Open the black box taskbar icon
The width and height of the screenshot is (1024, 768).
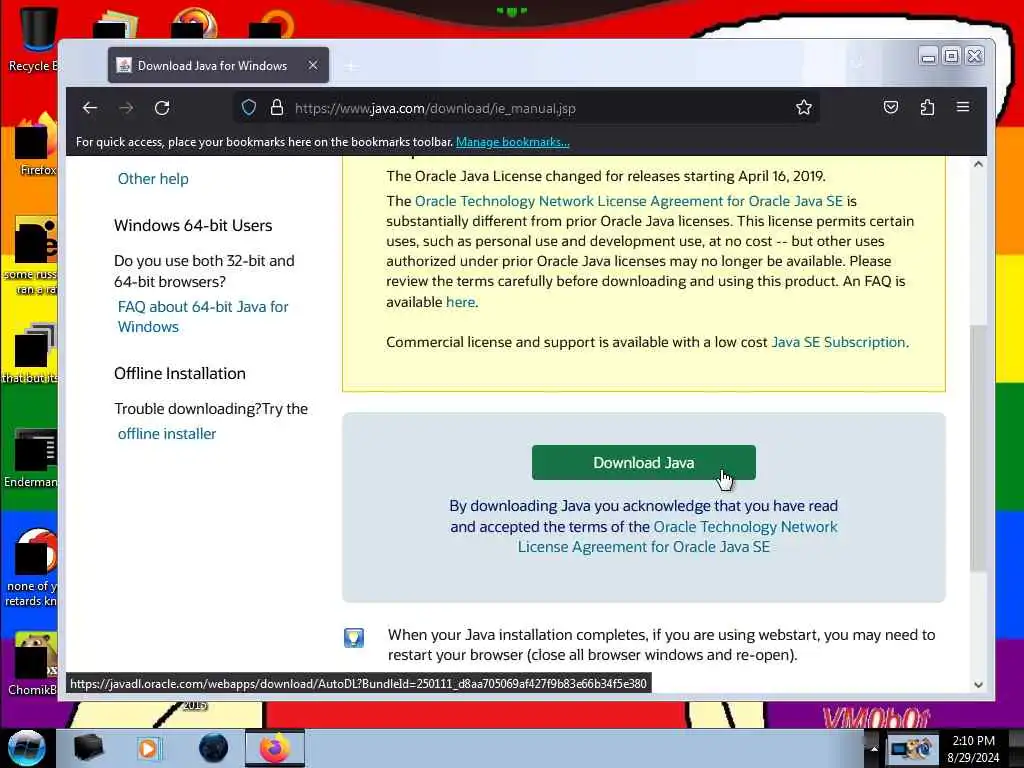point(88,748)
